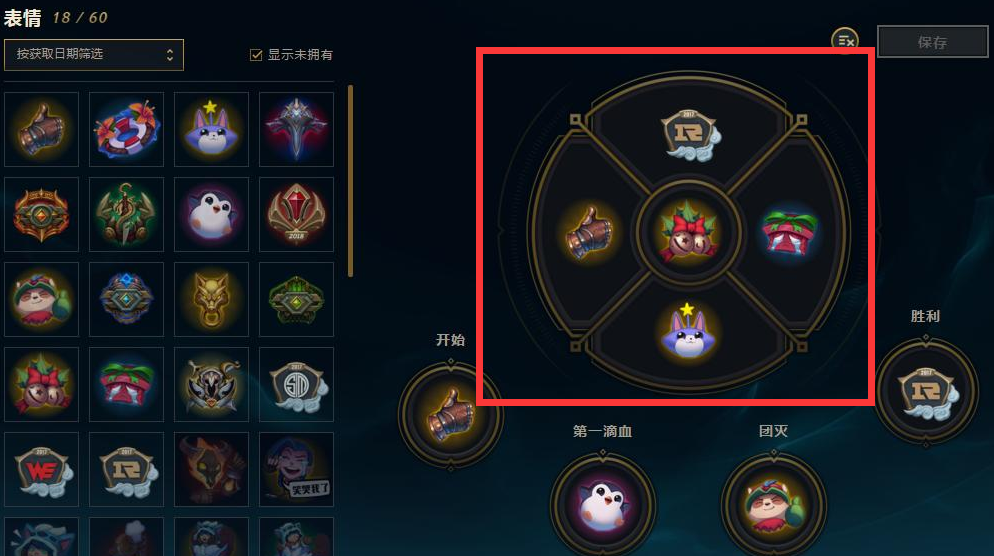Viewport: 994px width, 556px height.
Task: Select the right wheel slot crying gift emote
Action: [789, 233]
